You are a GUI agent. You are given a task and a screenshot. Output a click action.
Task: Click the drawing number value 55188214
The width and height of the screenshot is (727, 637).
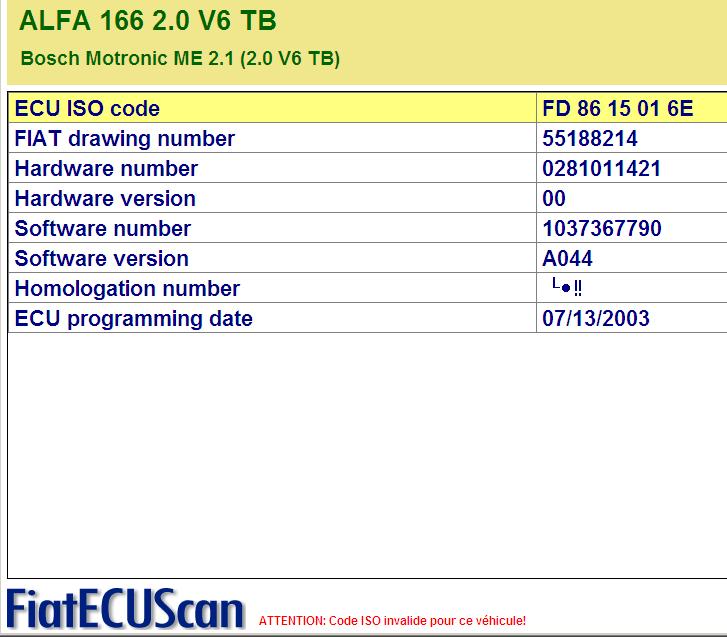(590, 138)
